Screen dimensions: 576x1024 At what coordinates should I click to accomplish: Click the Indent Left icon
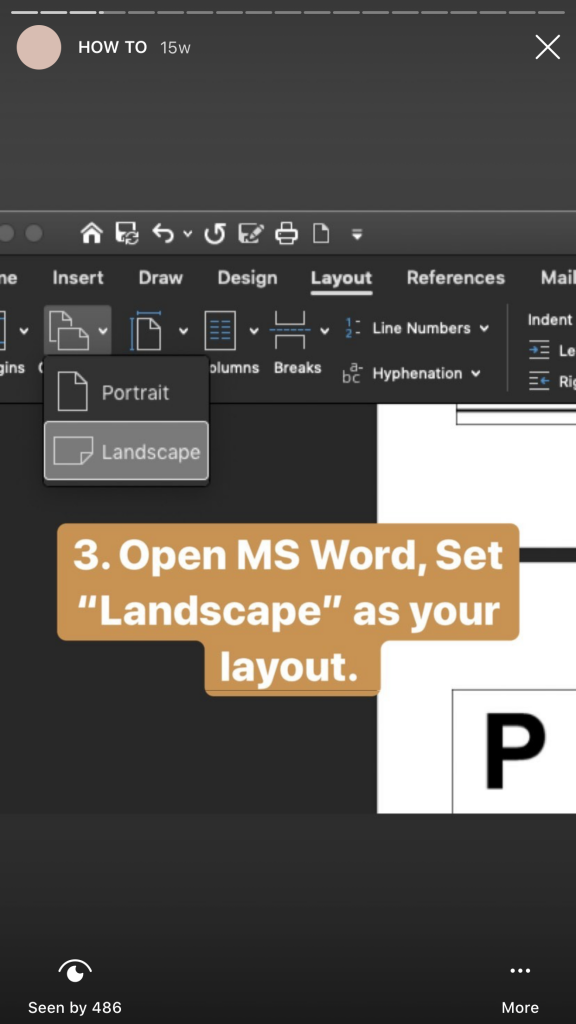point(539,351)
